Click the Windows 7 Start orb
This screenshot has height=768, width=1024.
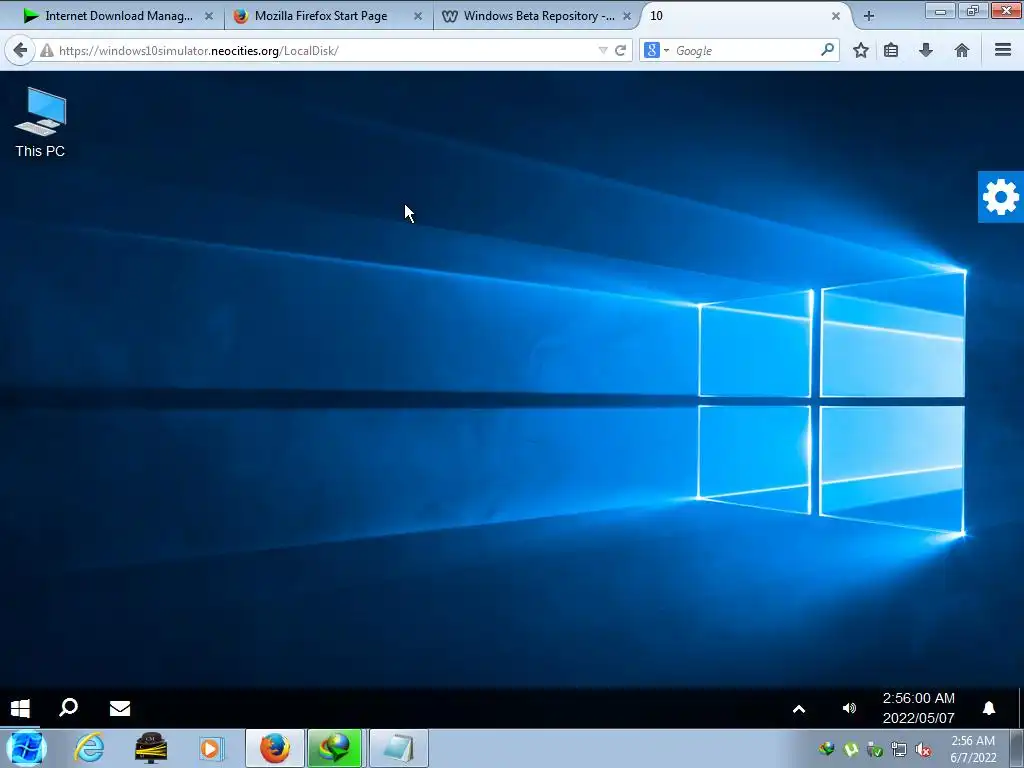click(x=26, y=748)
